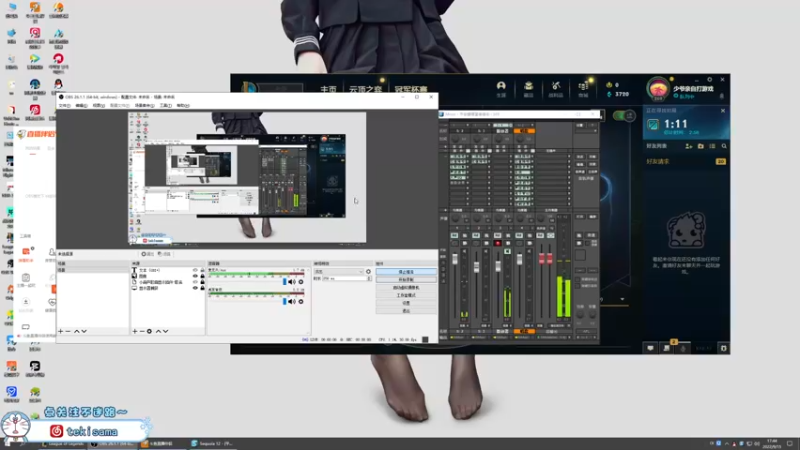
Task: Switch to 冠军杯赛 tab in League client
Action: [411, 89]
